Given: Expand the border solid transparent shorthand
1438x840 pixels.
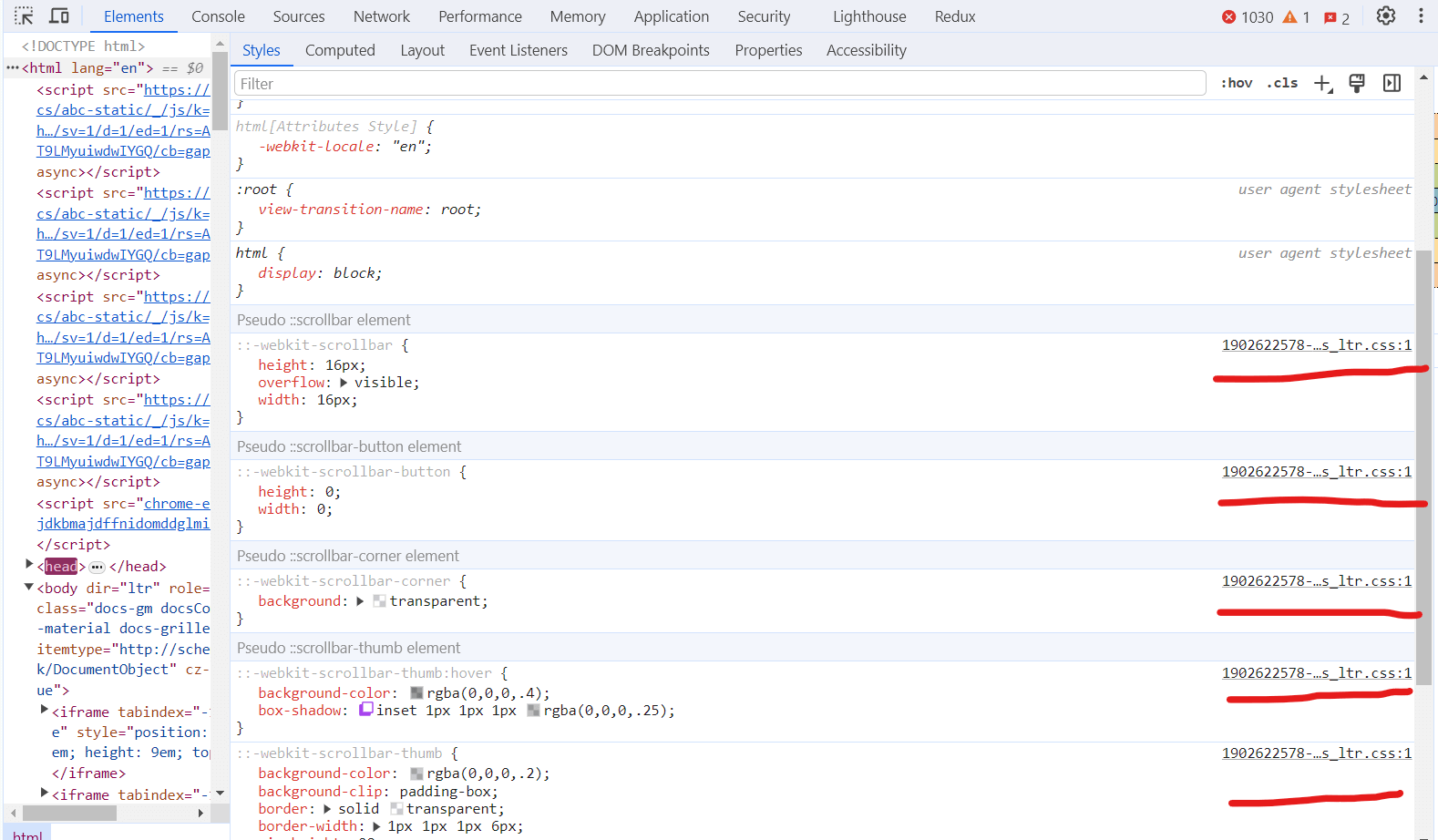Looking at the screenshot, I should [x=327, y=809].
